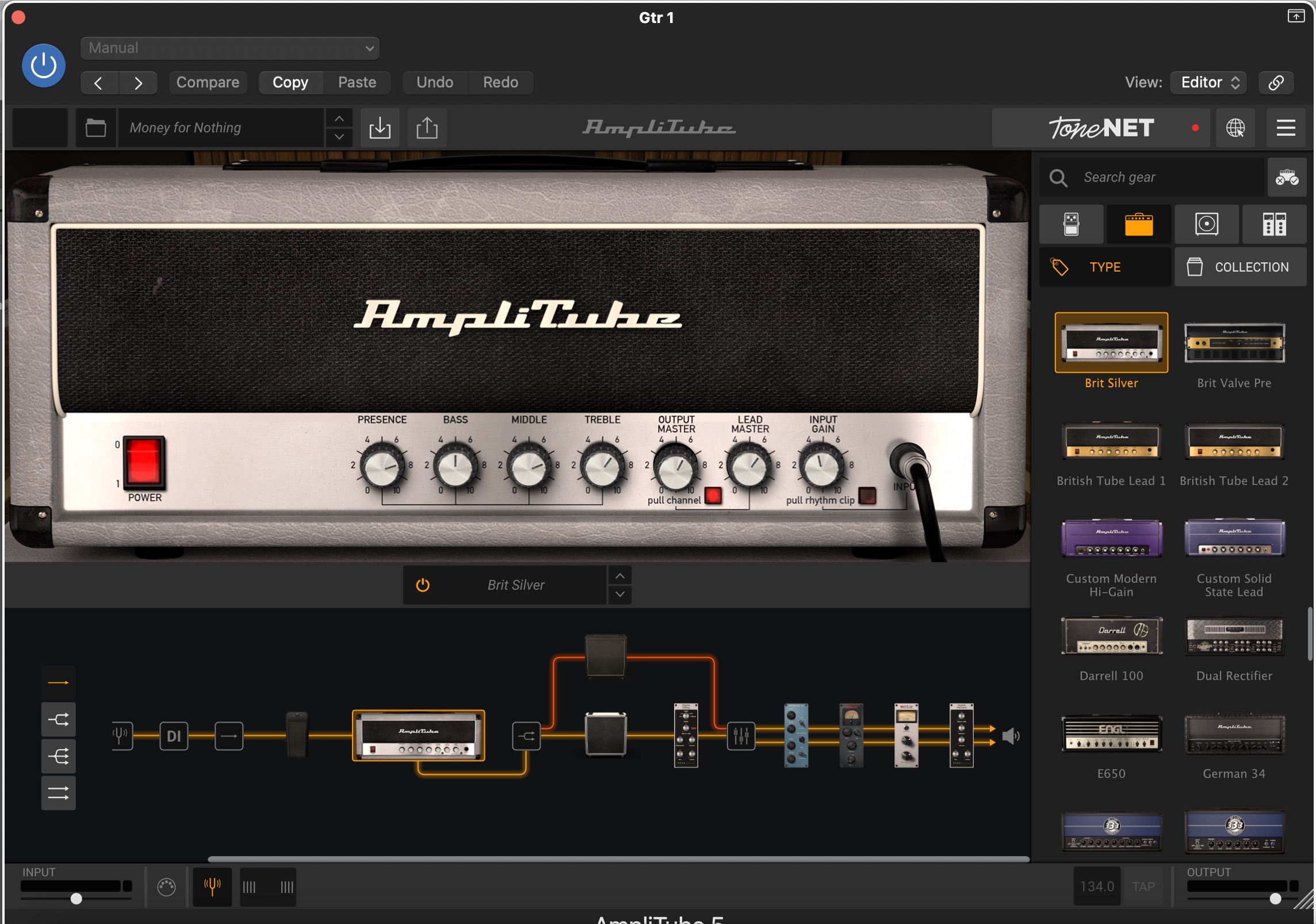Select the Amp gear category tab

(1139, 224)
